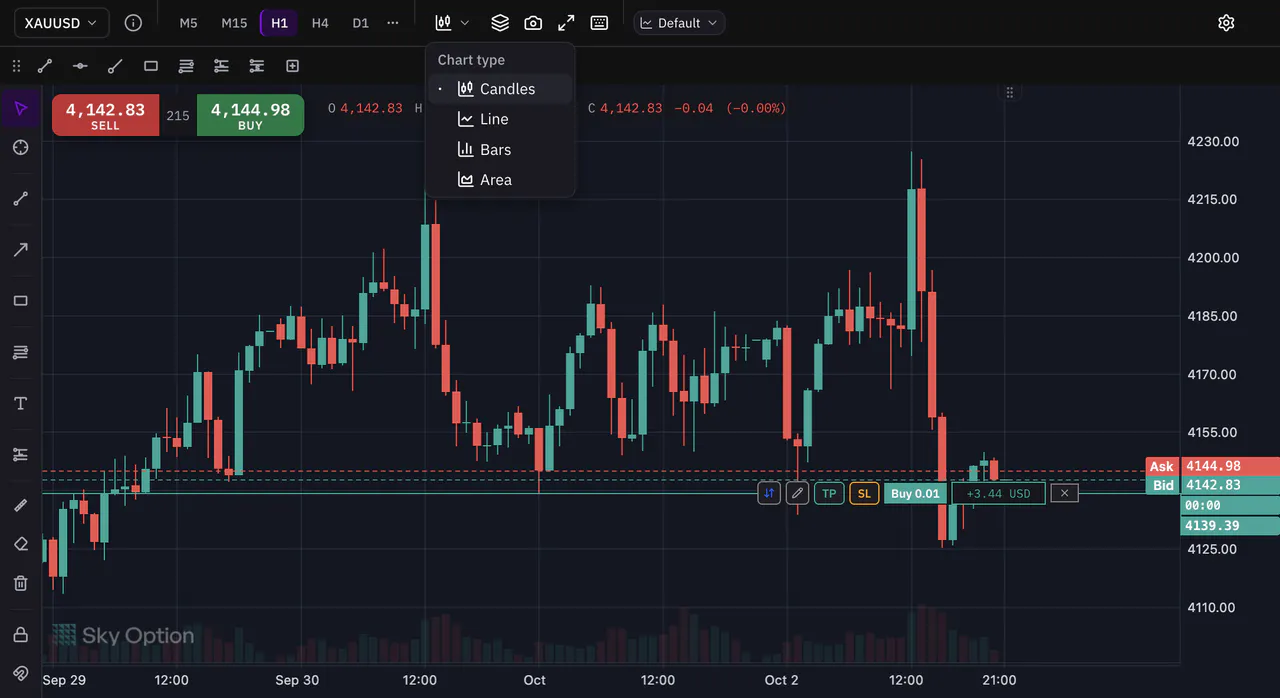
Task: Select horizontal line tool in top bar
Action: click(x=80, y=66)
